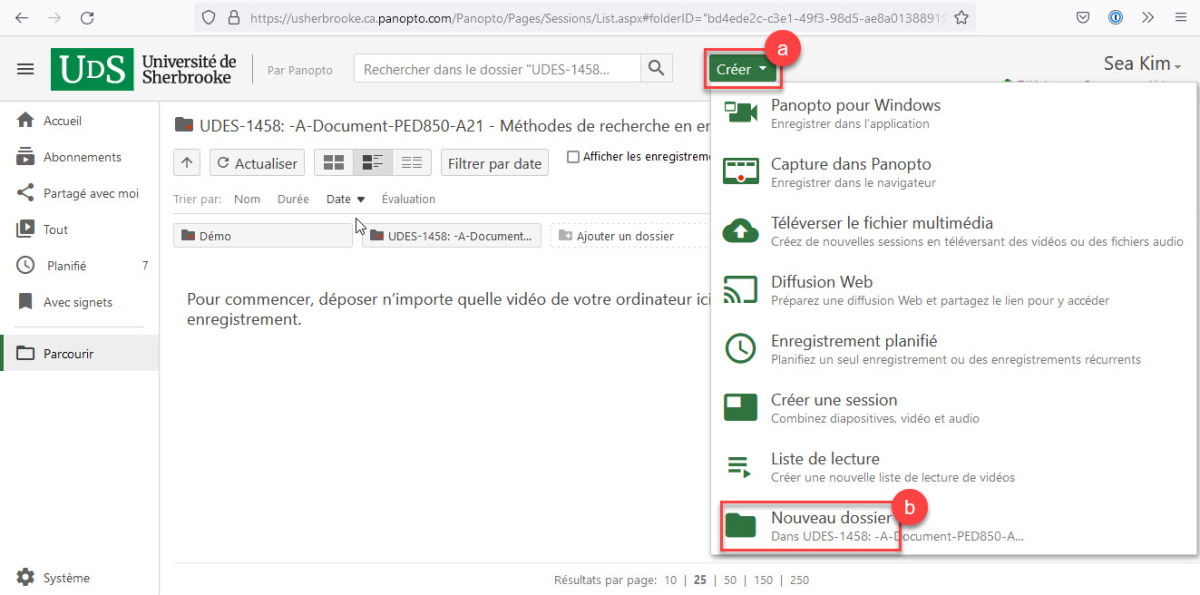Toggle Date sort order arrow
1200x595 pixels.
[361, 199]
